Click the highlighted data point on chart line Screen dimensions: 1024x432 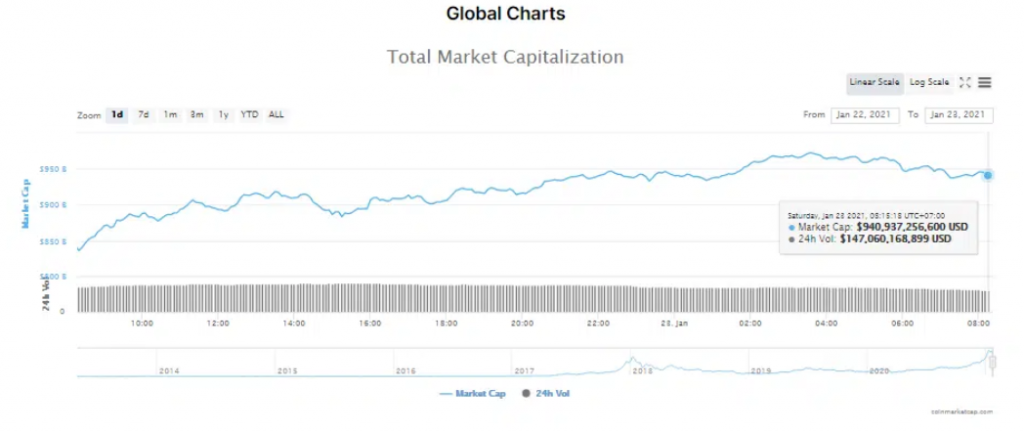point(988,175)
